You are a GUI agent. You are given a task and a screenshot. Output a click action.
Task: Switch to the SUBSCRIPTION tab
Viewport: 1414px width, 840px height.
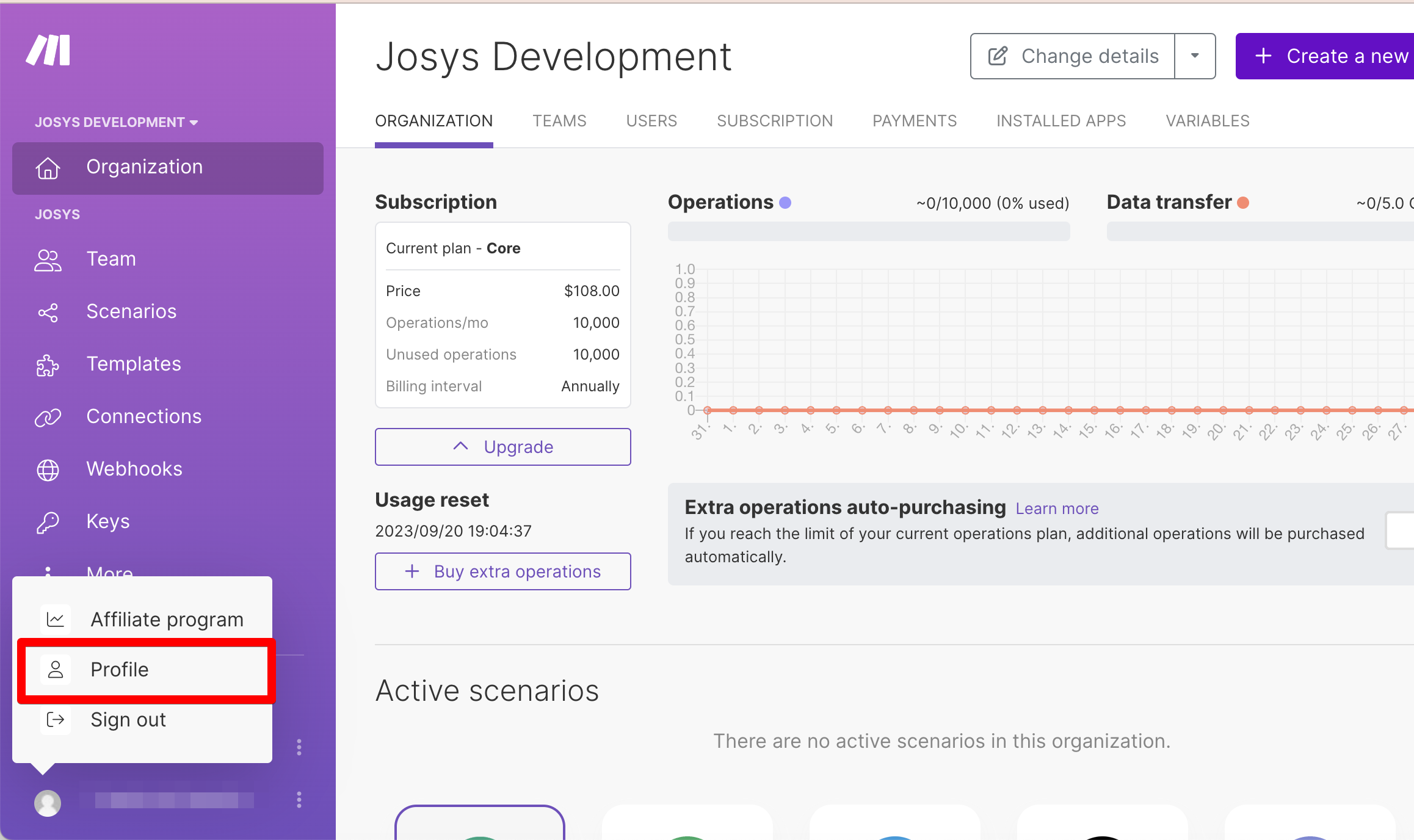coord(774,121)
